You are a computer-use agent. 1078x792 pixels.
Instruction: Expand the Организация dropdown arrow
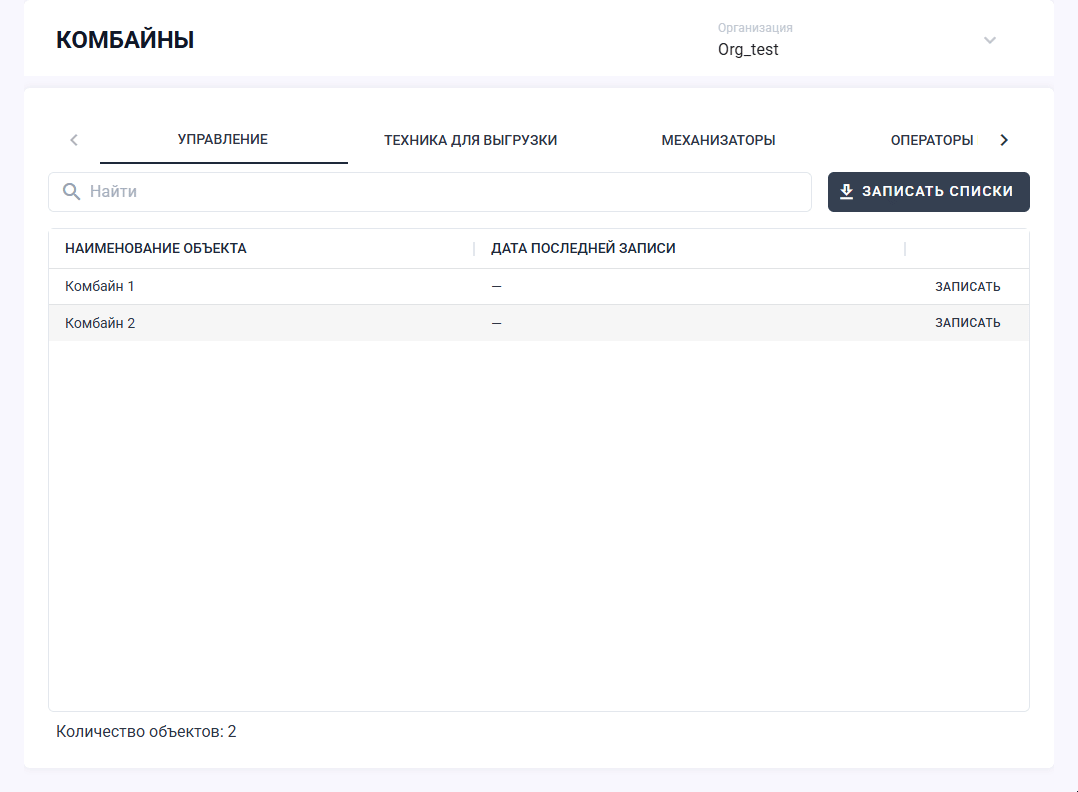click(x=989, y=40)
